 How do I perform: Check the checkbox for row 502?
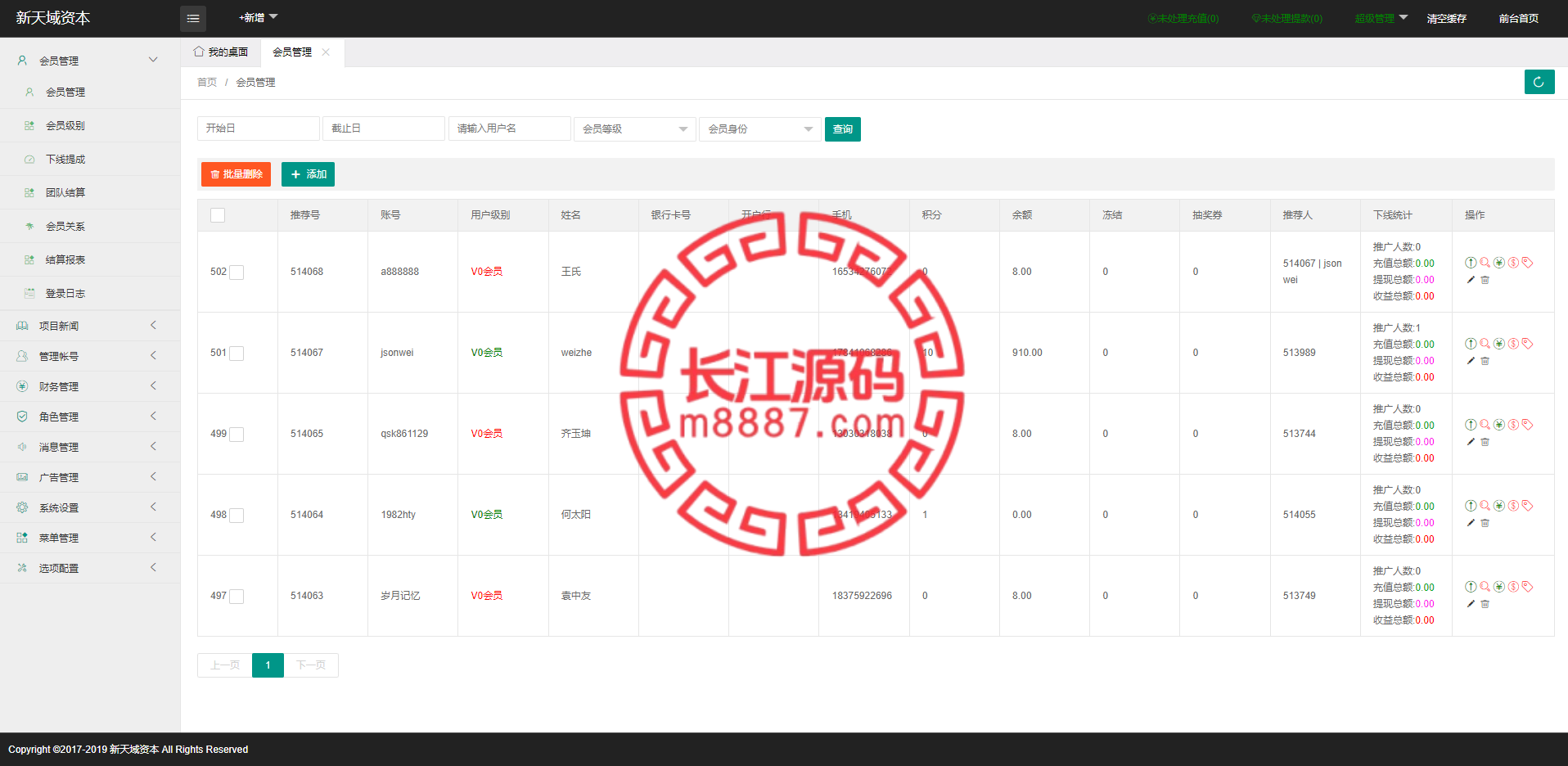click(237, 273)
